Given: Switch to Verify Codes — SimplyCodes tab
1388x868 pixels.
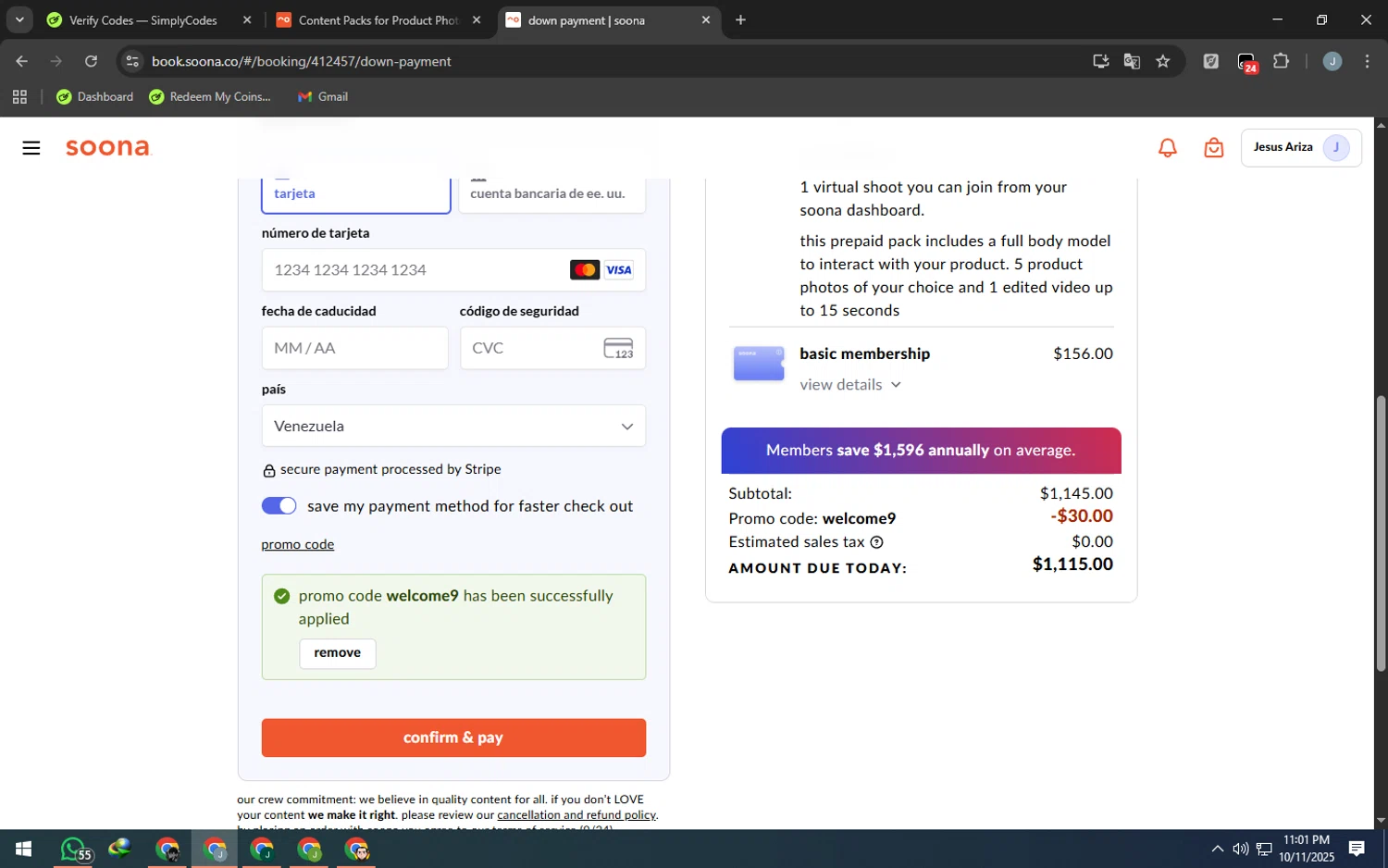Looking at the screenshot, I should point(143,20).
